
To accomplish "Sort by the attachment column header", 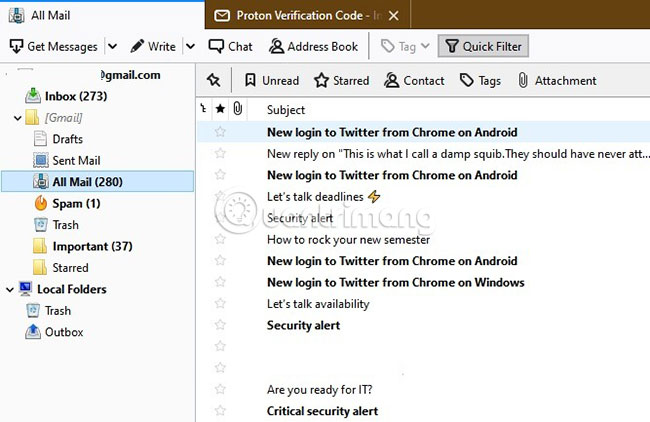I will (x=238, y=109).
